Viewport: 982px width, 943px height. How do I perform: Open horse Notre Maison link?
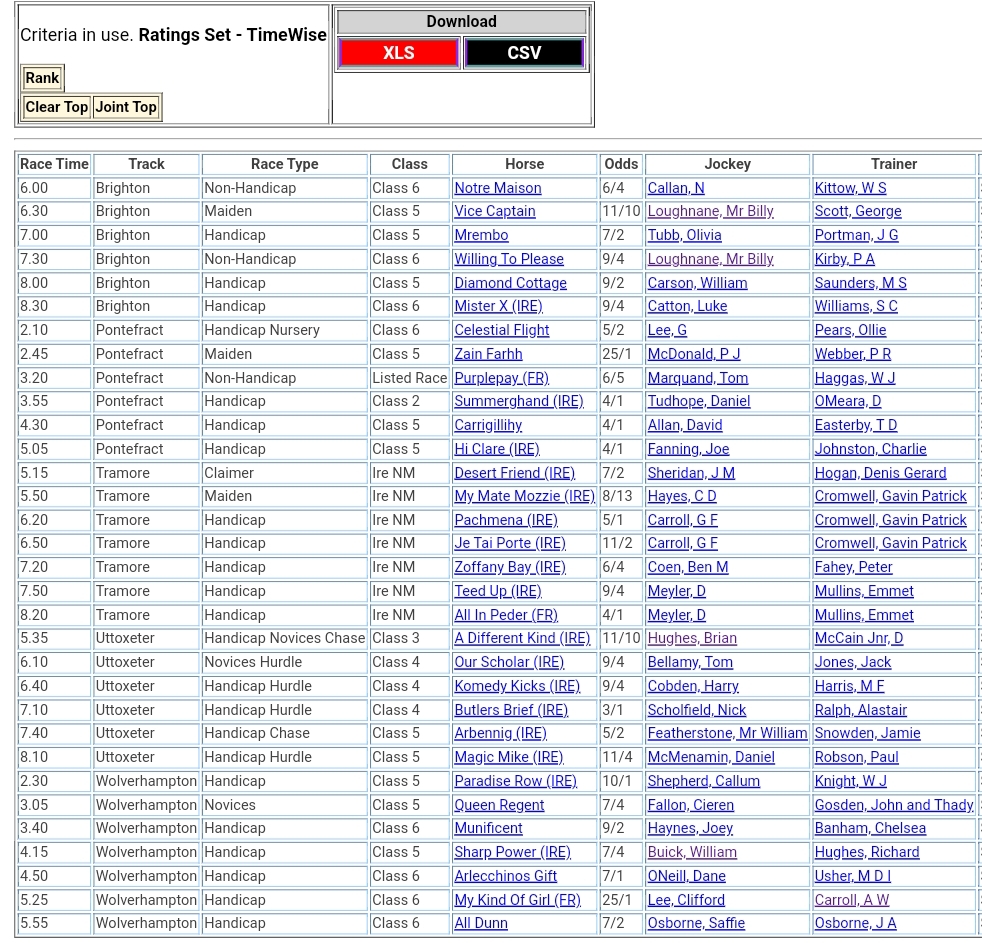tap(497, 188)
